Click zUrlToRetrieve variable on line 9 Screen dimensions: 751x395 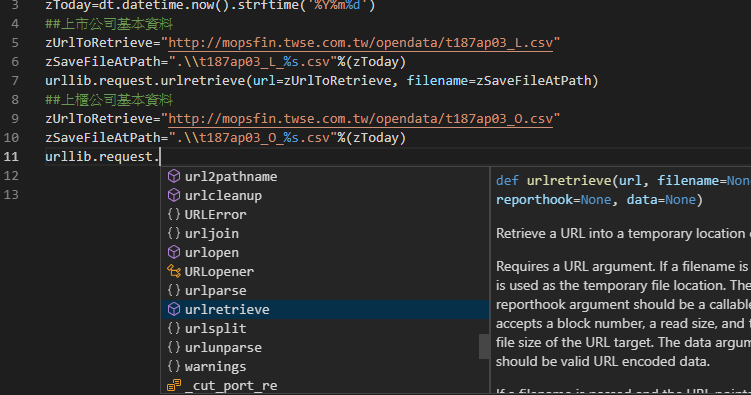tap(99, 119)
